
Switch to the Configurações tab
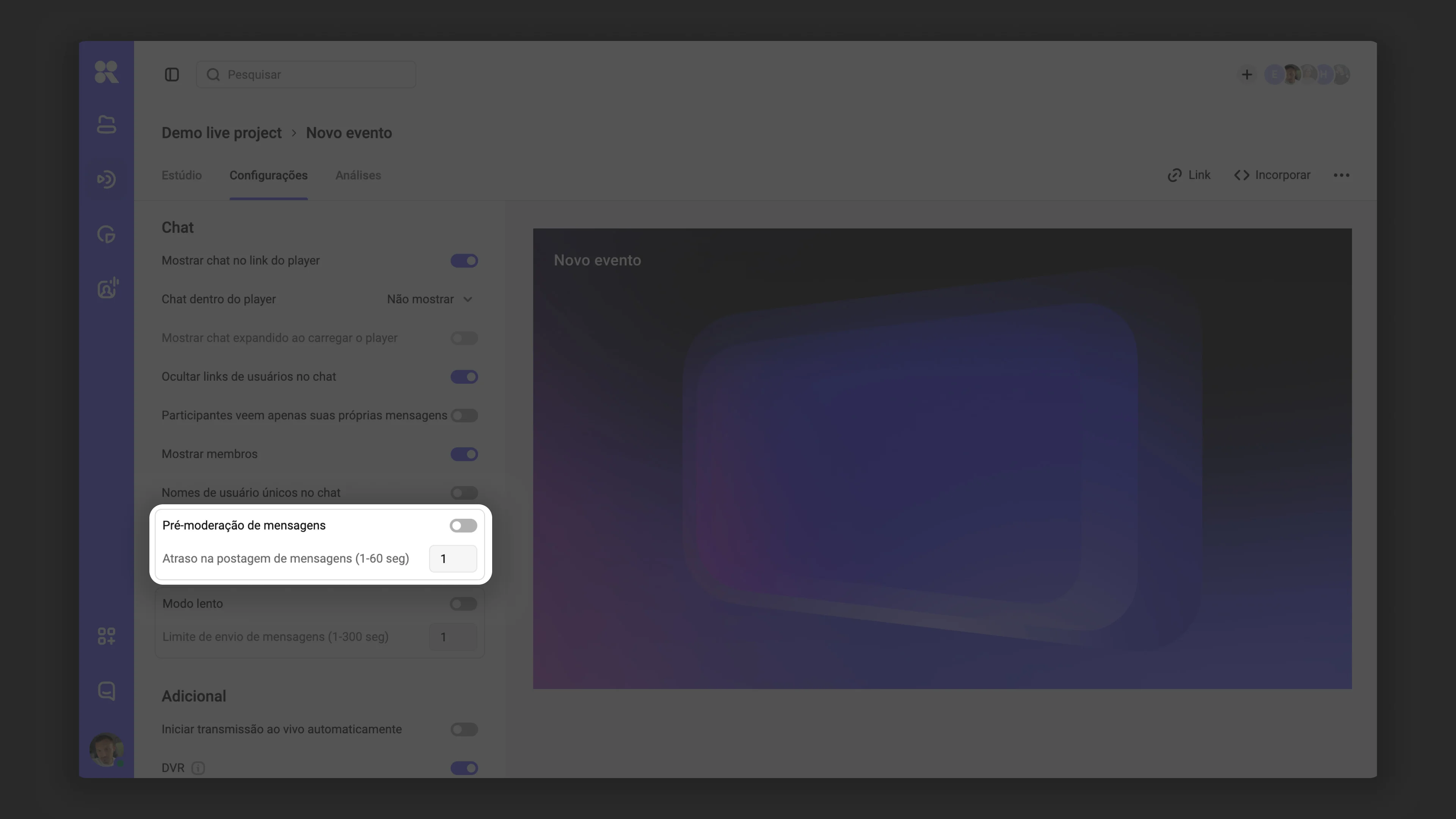[268, 175]
